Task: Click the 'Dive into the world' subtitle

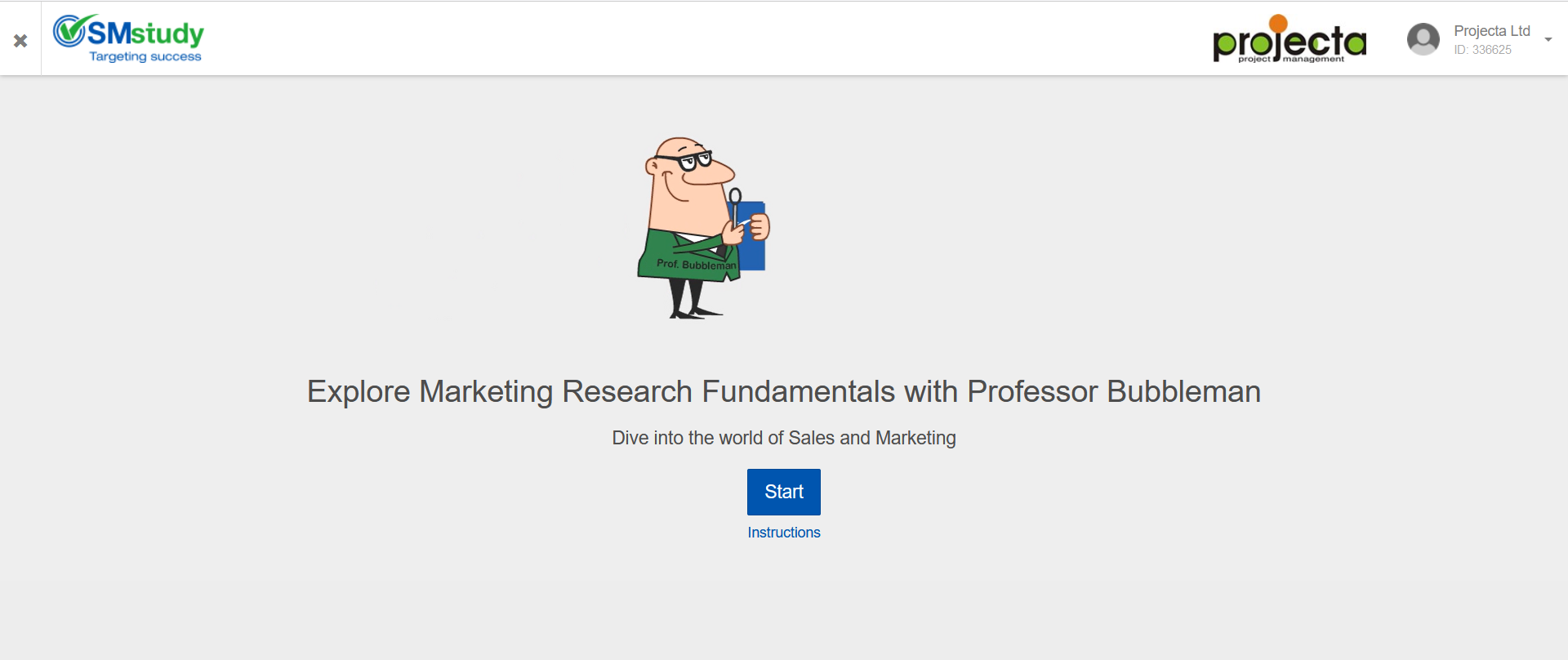Action: pyautogui.click(x=783, y=438)
